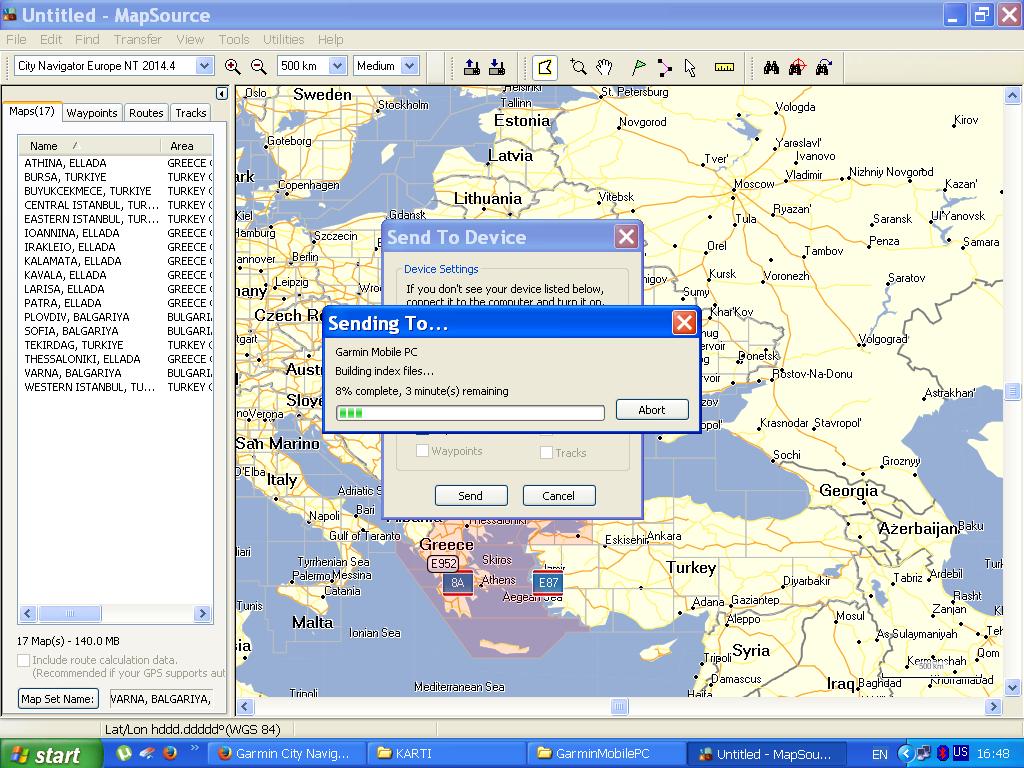Open the 500 km zoom scale dropdown
The width and height of the screenshot is (1024, 768).
[x=337, y=66]
